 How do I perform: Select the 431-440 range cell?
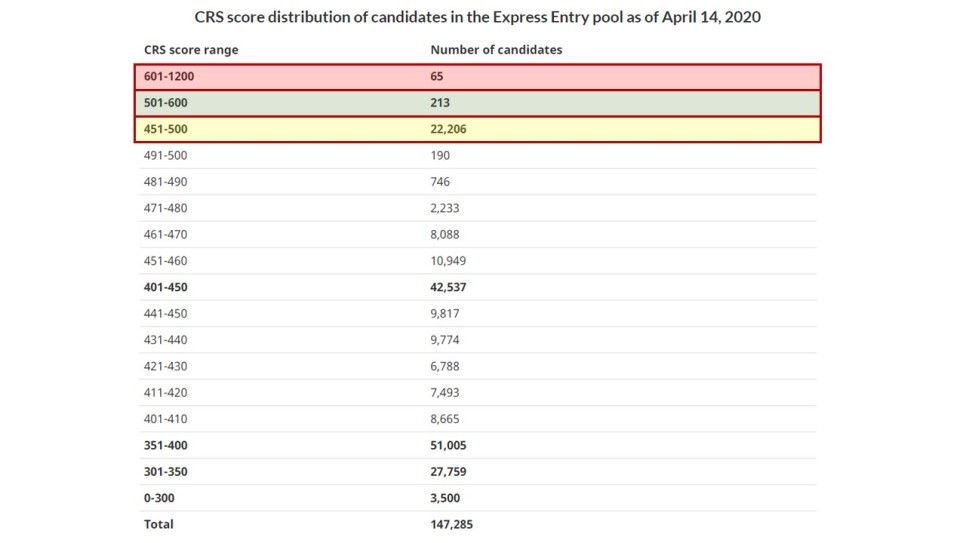165,340
